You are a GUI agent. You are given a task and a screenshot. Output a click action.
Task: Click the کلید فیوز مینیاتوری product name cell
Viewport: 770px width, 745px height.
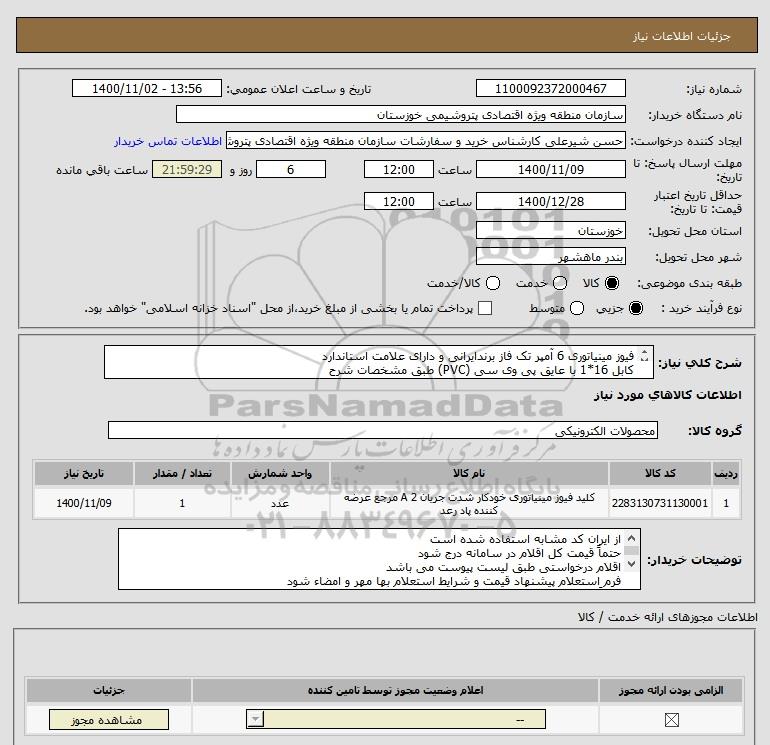[469, 503]
